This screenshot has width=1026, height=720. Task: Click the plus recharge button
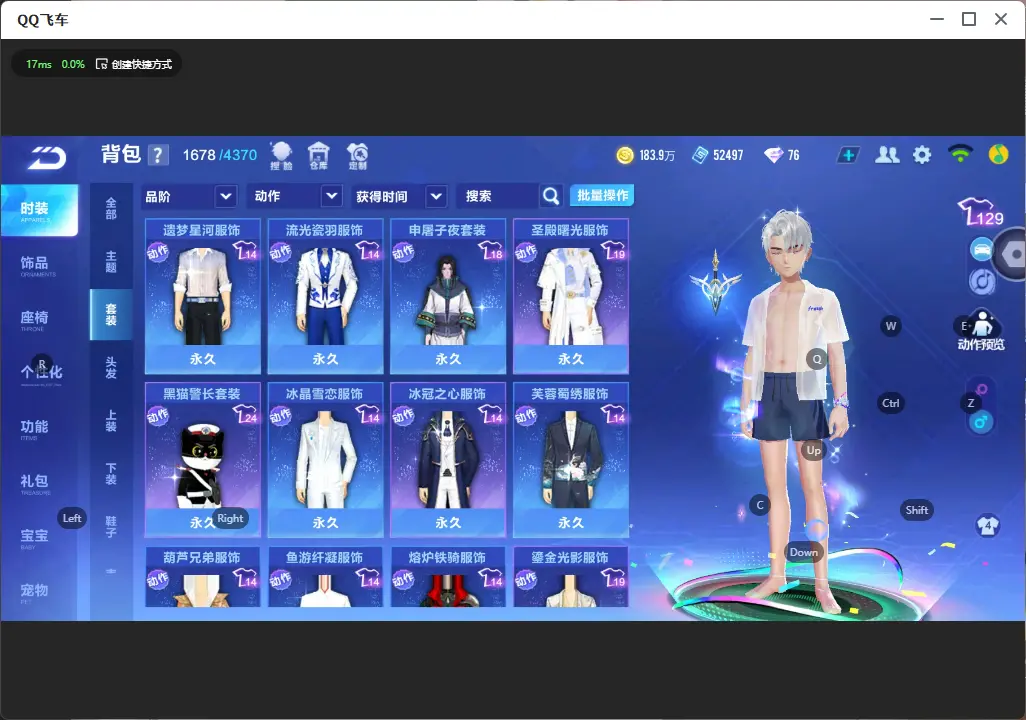coord(848,155)
